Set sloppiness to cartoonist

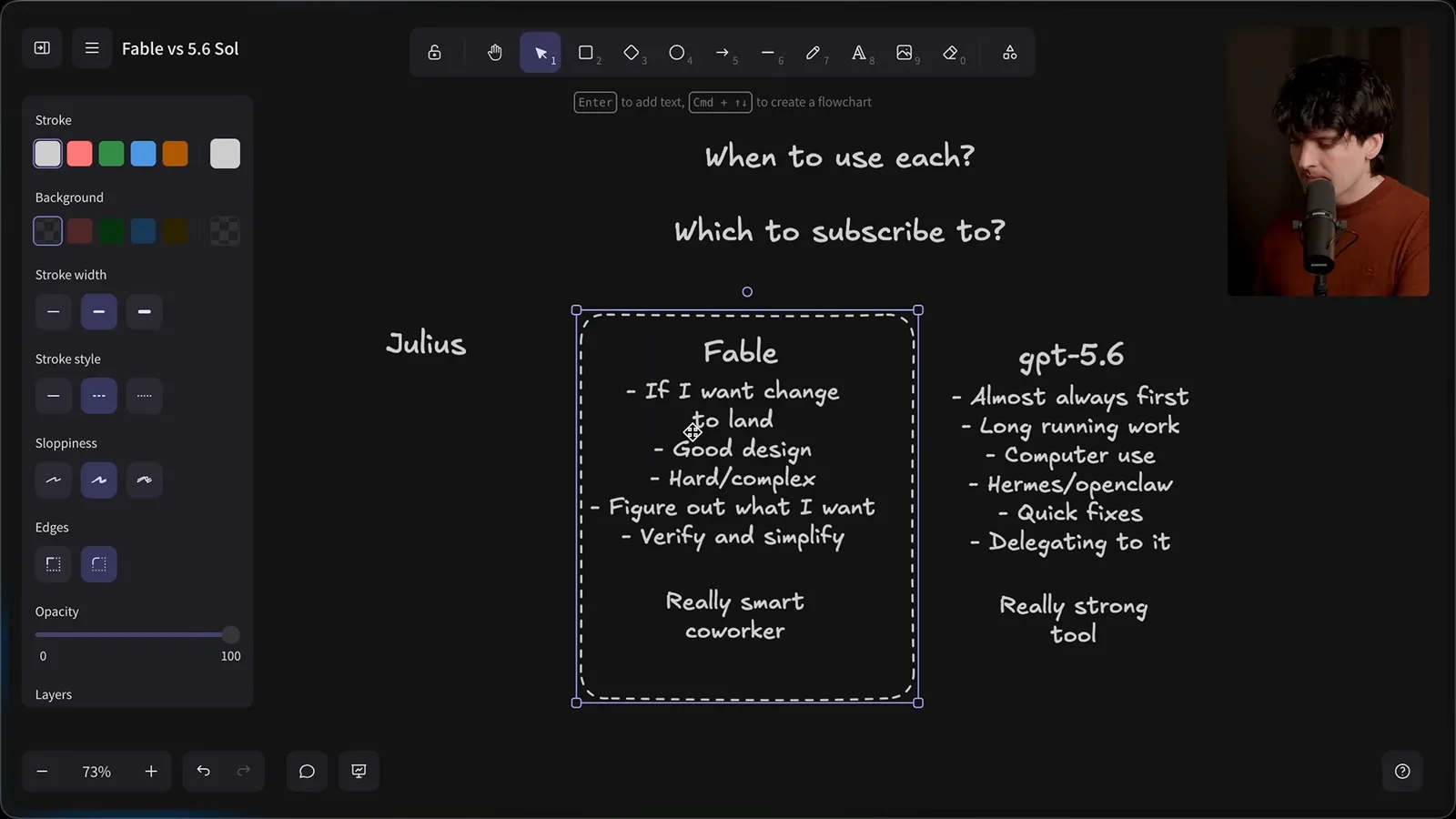(x=145, y=480)
